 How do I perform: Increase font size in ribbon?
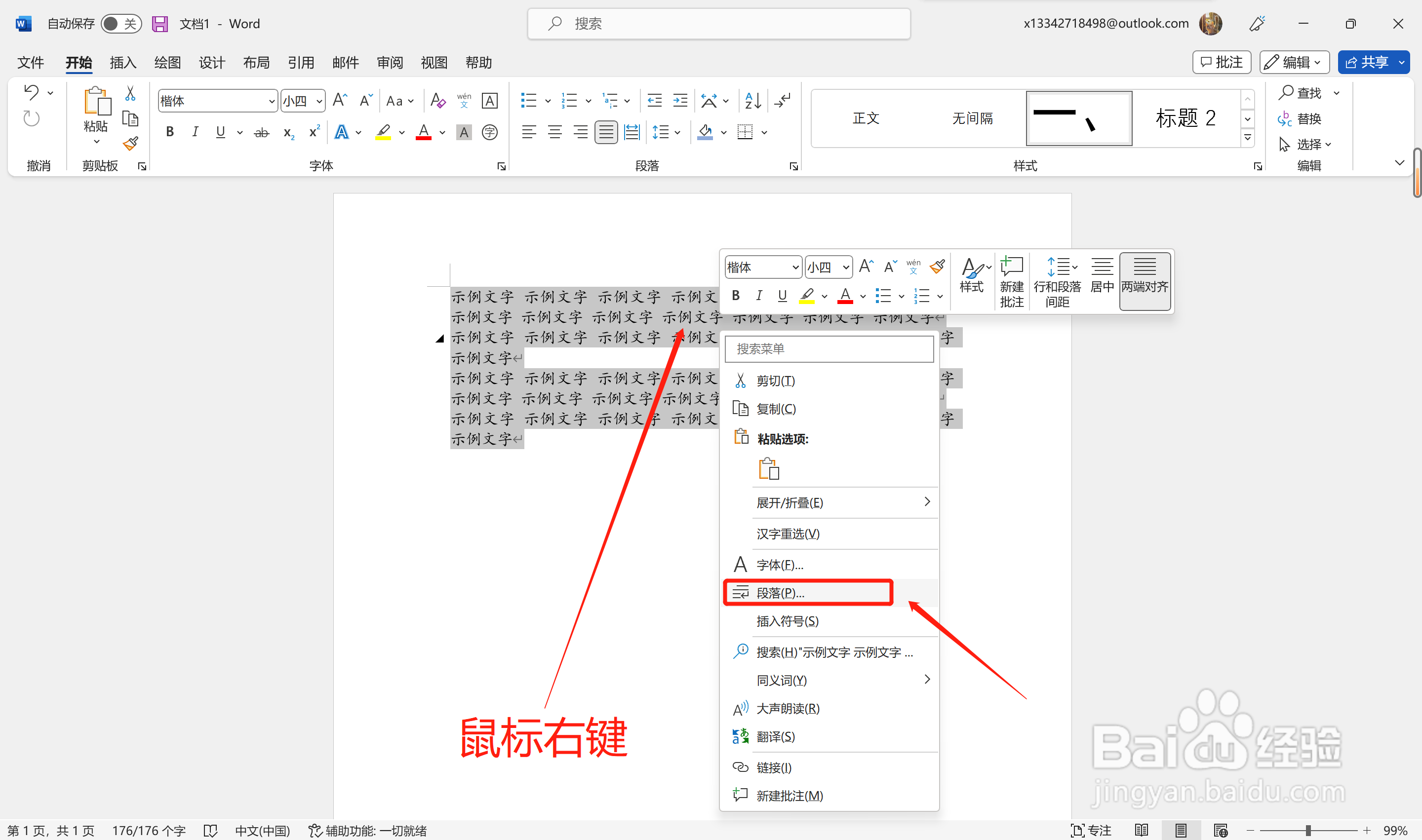coord(340,101)
